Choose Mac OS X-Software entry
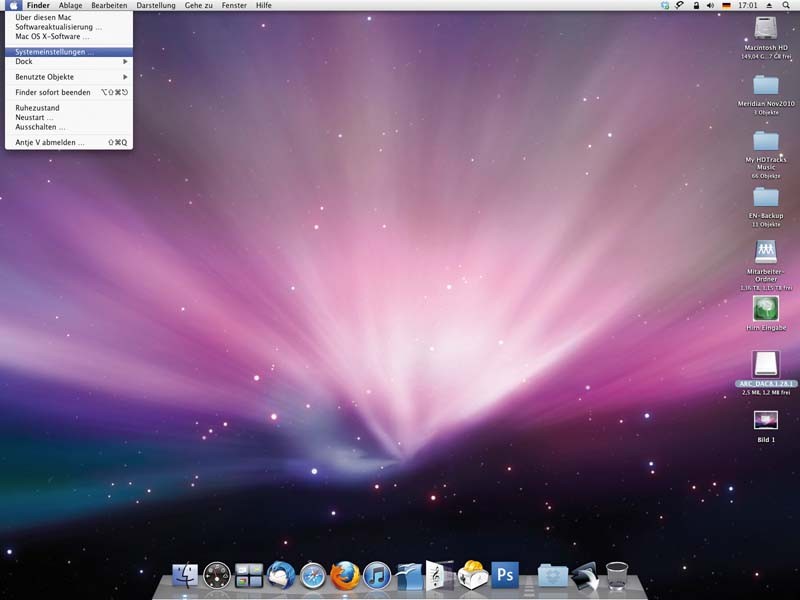Viewport: 800px width, 600px height. [x=69, y=37]
